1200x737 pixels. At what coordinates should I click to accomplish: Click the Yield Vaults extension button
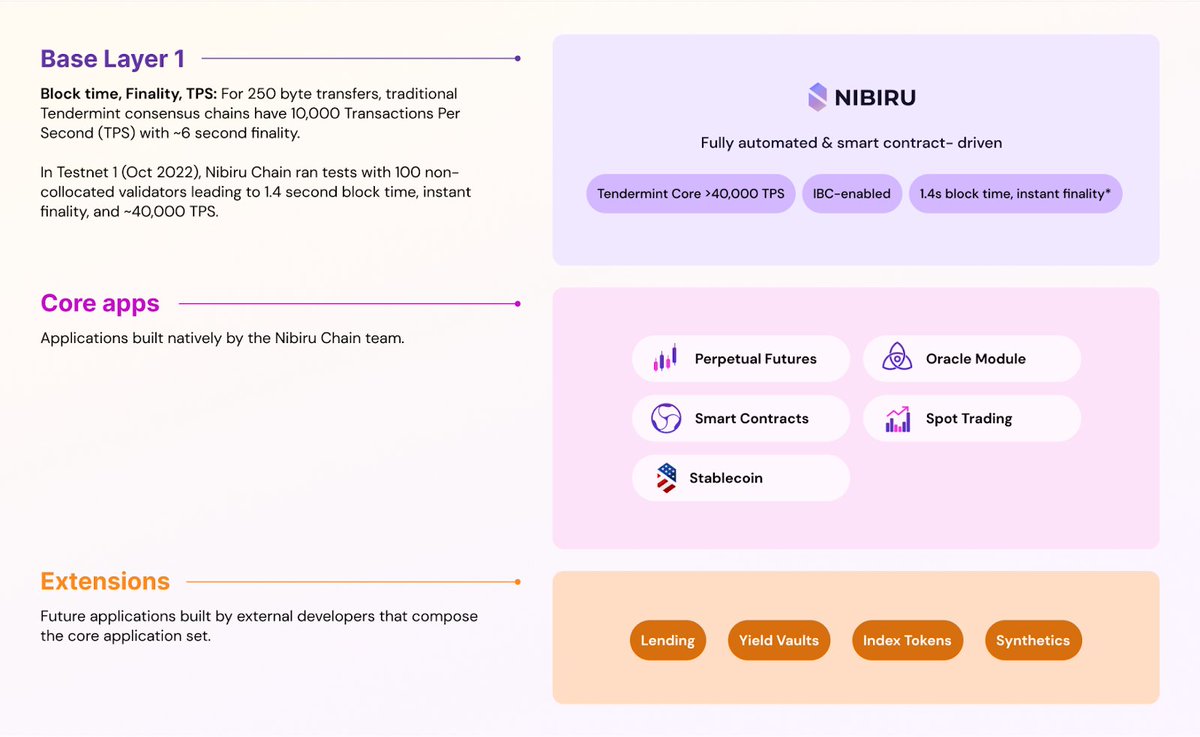(x=779, y=640)
